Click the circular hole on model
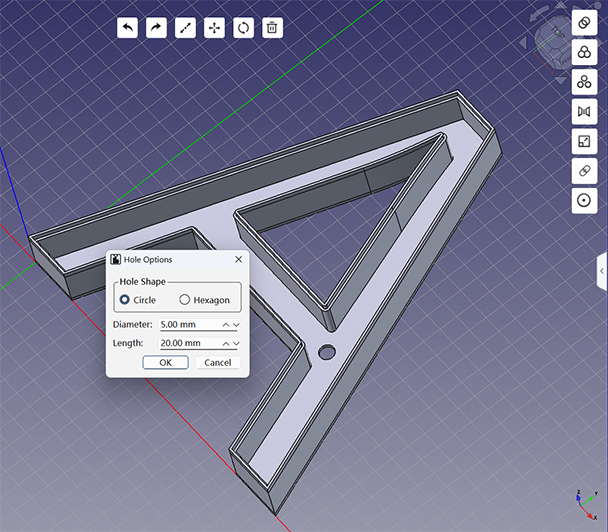This screenshot has height=532, width=608. click(x=327, y=352)
